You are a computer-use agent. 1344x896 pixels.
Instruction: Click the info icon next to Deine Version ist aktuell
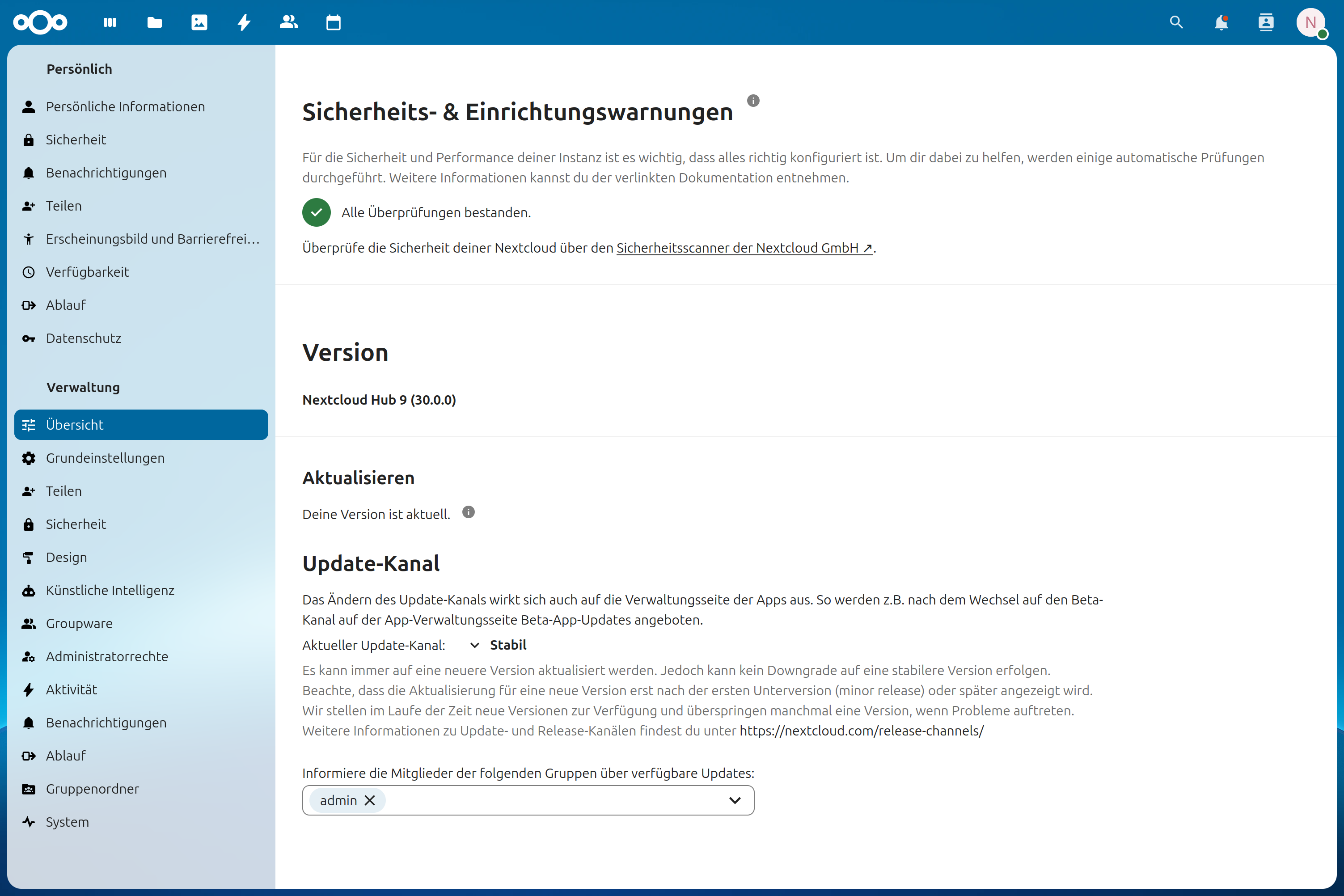click(469, 512)
